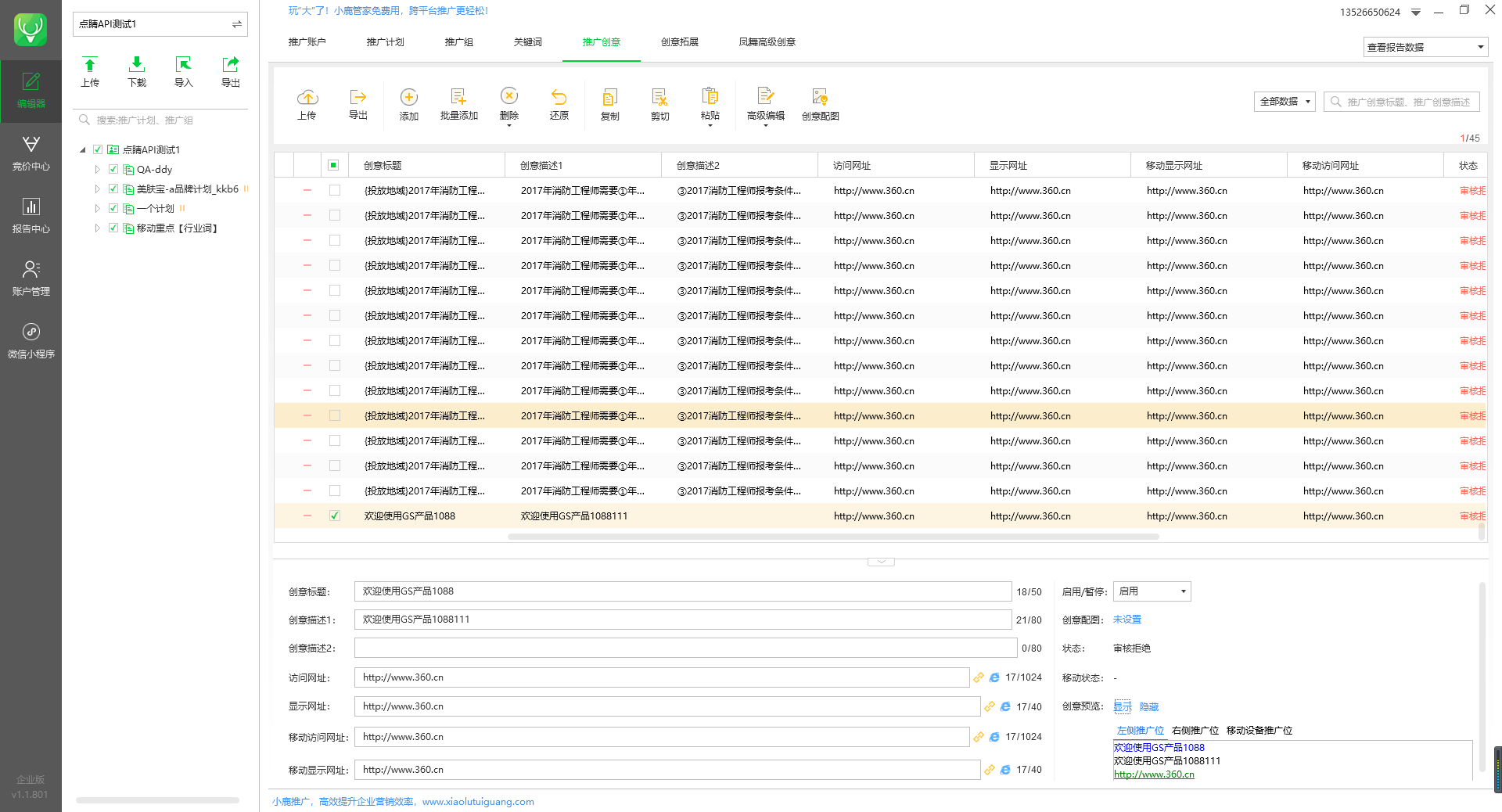Check the first creative row checkbox
Image resolution: width=1502 pixels, height=812 pixels.
click(x=335, y=190)
